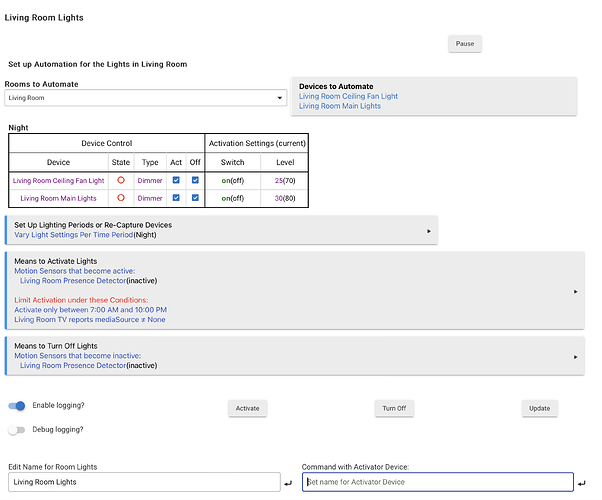Screen dimensions: 602x500
Task: Click Living Room Ceiling Fan Light in table
Action: 58,180
